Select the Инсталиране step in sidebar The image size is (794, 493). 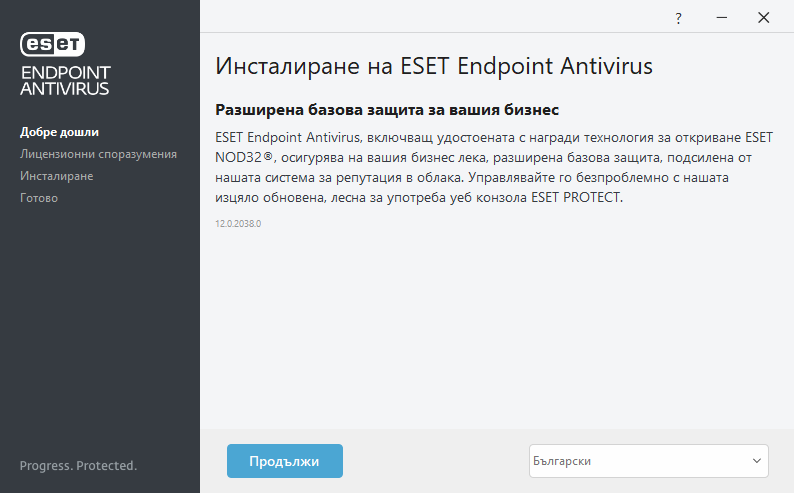[56, 176]
